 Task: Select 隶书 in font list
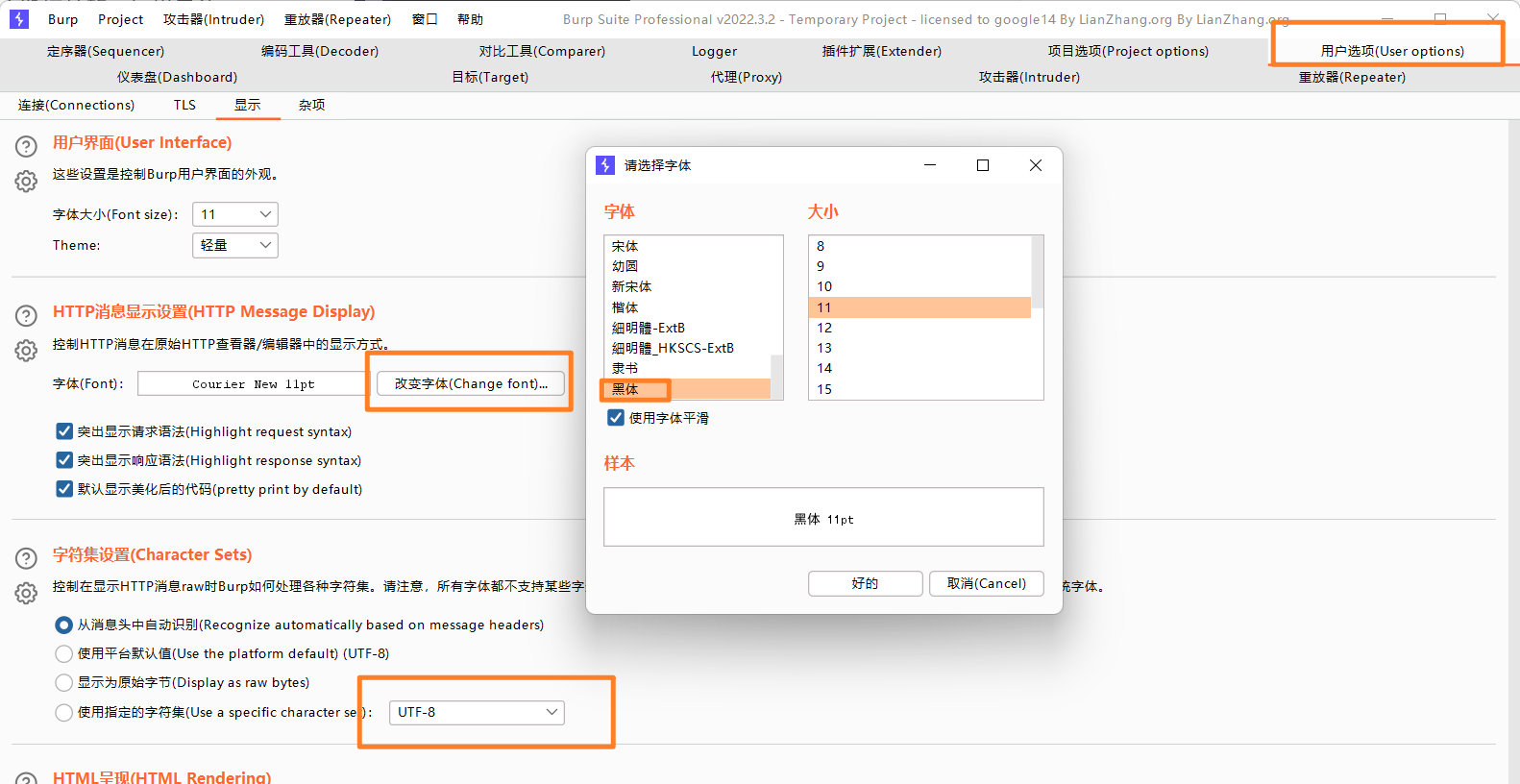point(687,368)
